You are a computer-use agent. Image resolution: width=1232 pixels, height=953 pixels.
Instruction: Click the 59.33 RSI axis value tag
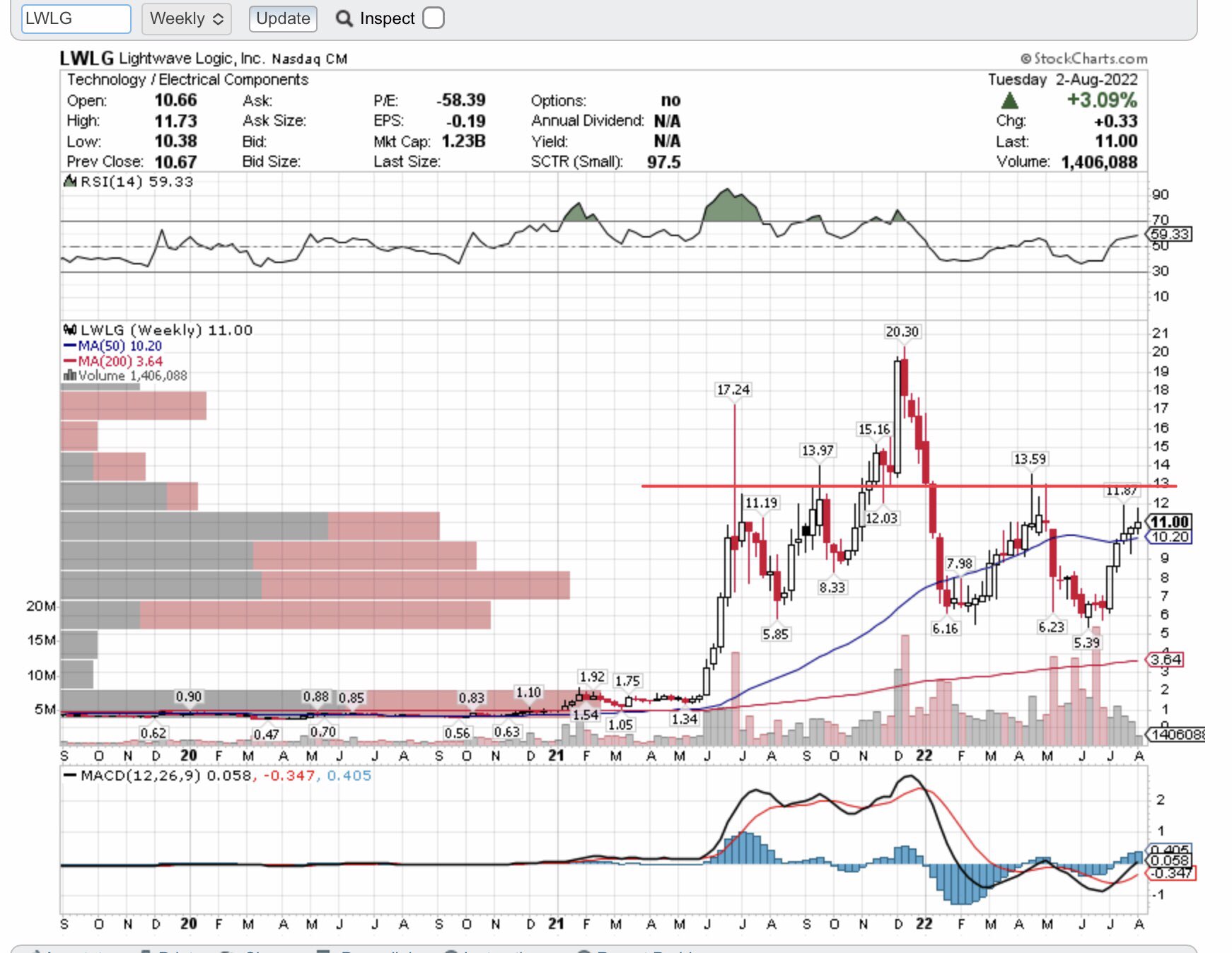tap(1169, 234)
